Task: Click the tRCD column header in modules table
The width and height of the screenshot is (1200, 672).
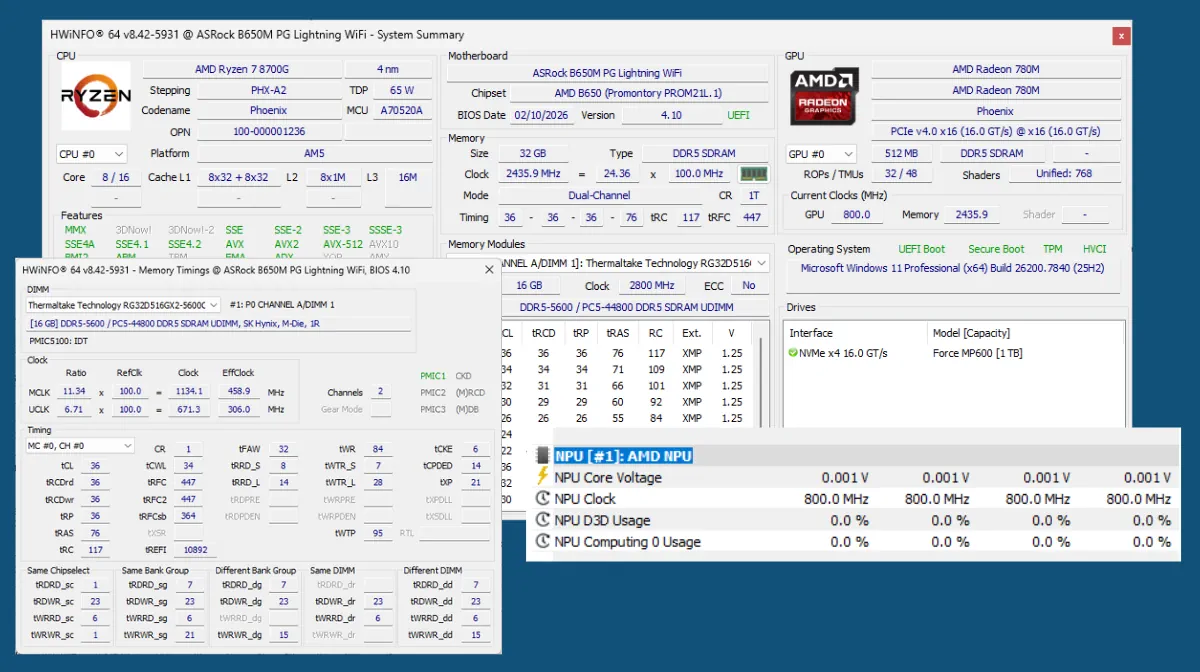Action: (543, 333)
